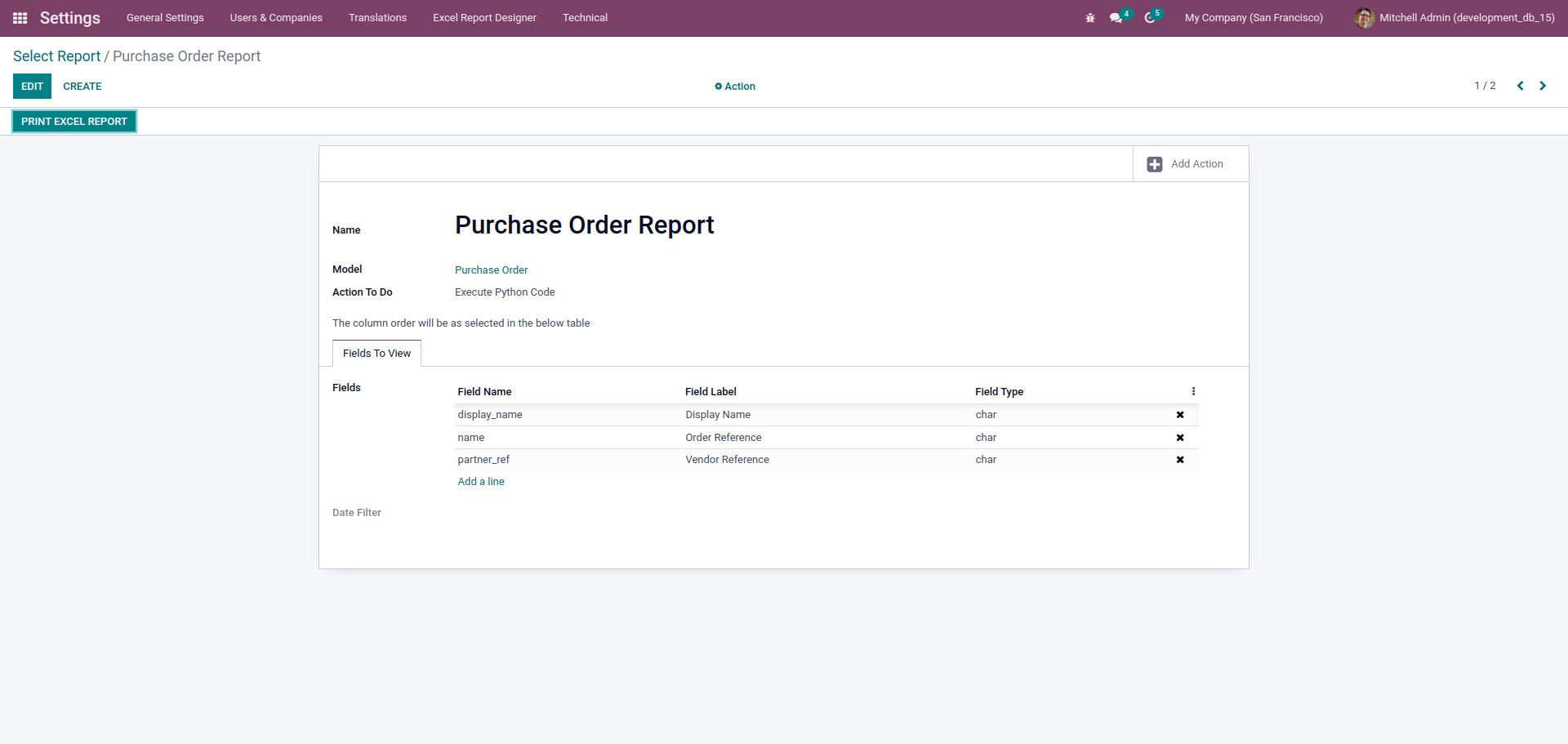Viewport: 1568px width, 744px height.
Task: Open Mitchell Admin user menu
Action: pyautogui.click(x=1454, y=18)
